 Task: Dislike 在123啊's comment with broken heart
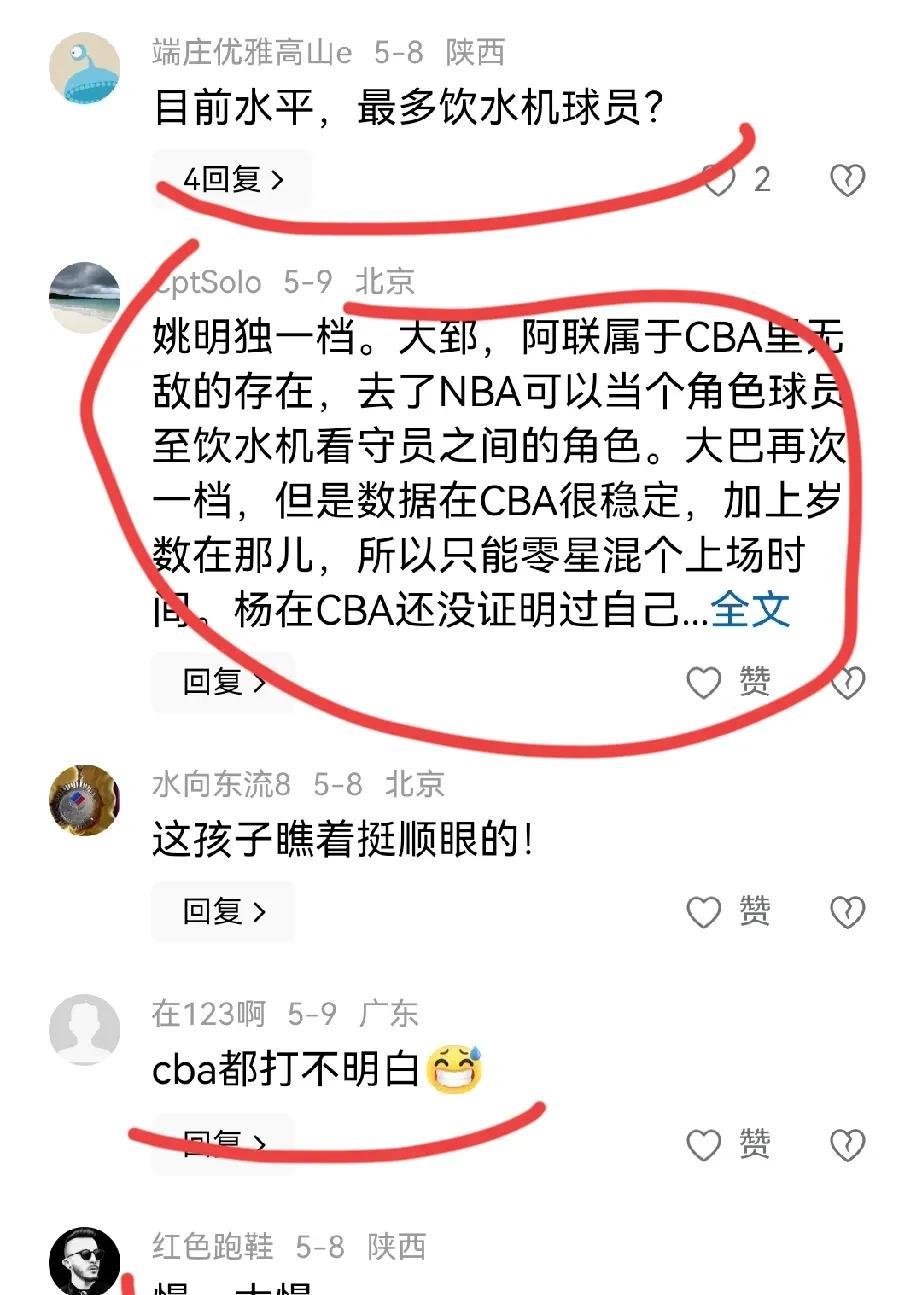(x=847, y=1144)
